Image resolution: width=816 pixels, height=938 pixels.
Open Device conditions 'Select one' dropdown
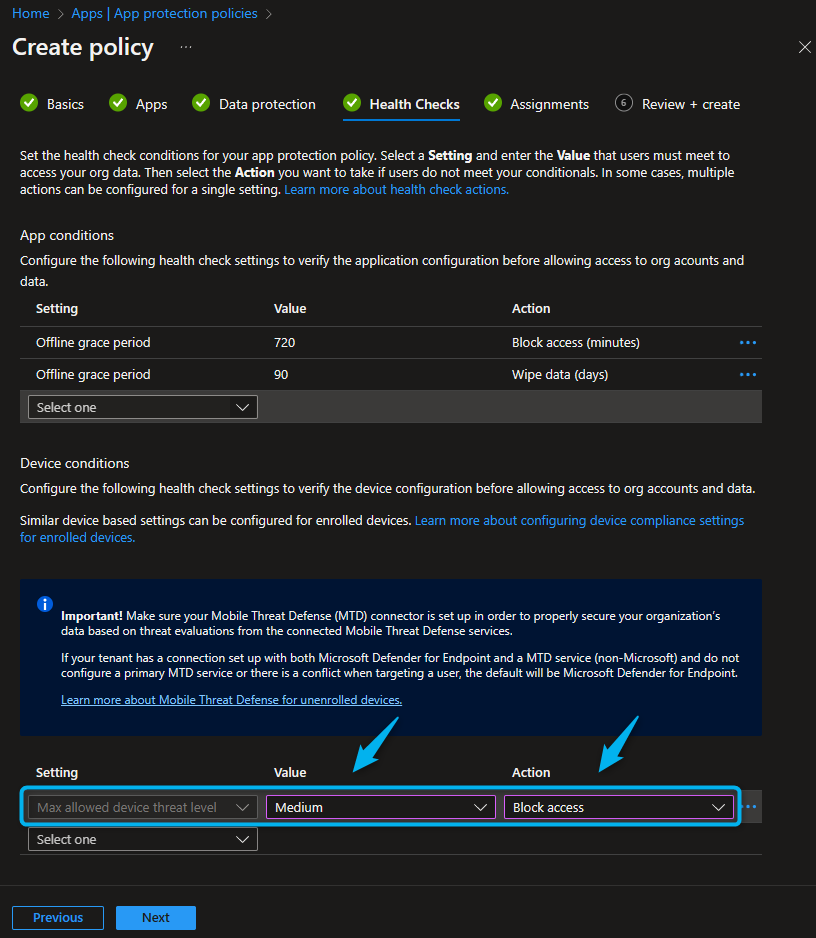142,839
